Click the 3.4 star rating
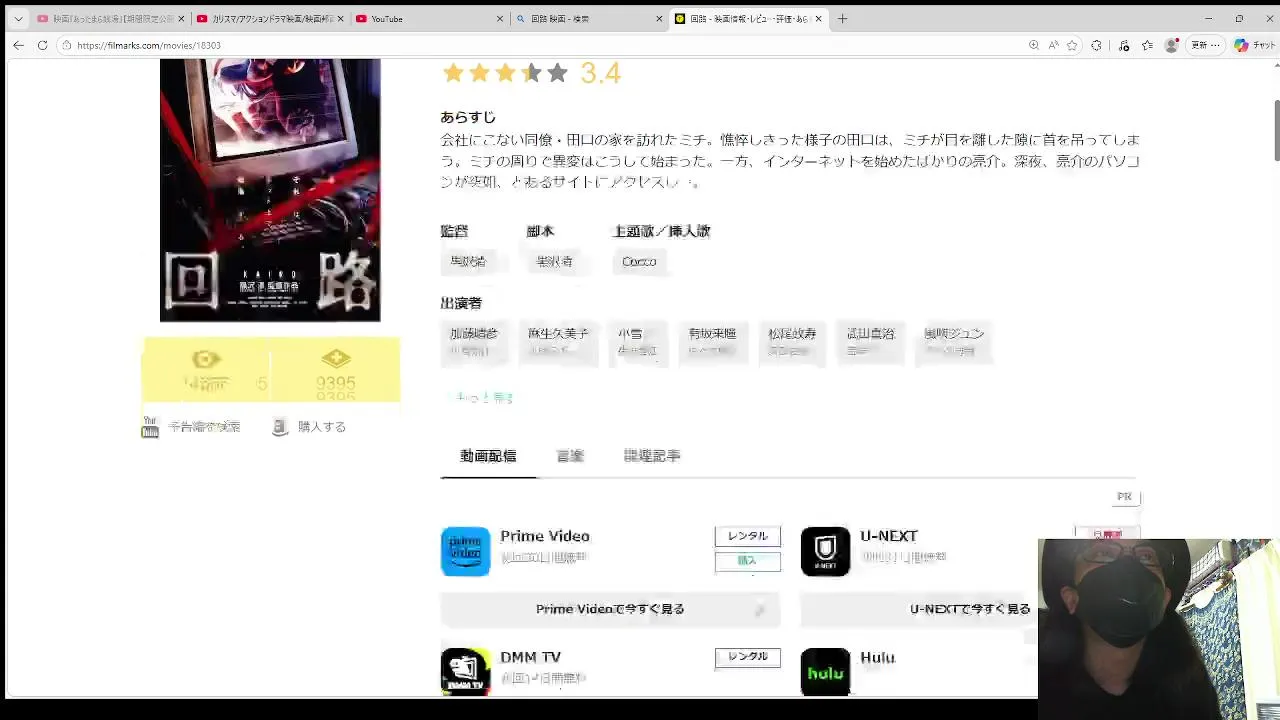This screenshot has height=720, width=1280. (x=531, y=73)
